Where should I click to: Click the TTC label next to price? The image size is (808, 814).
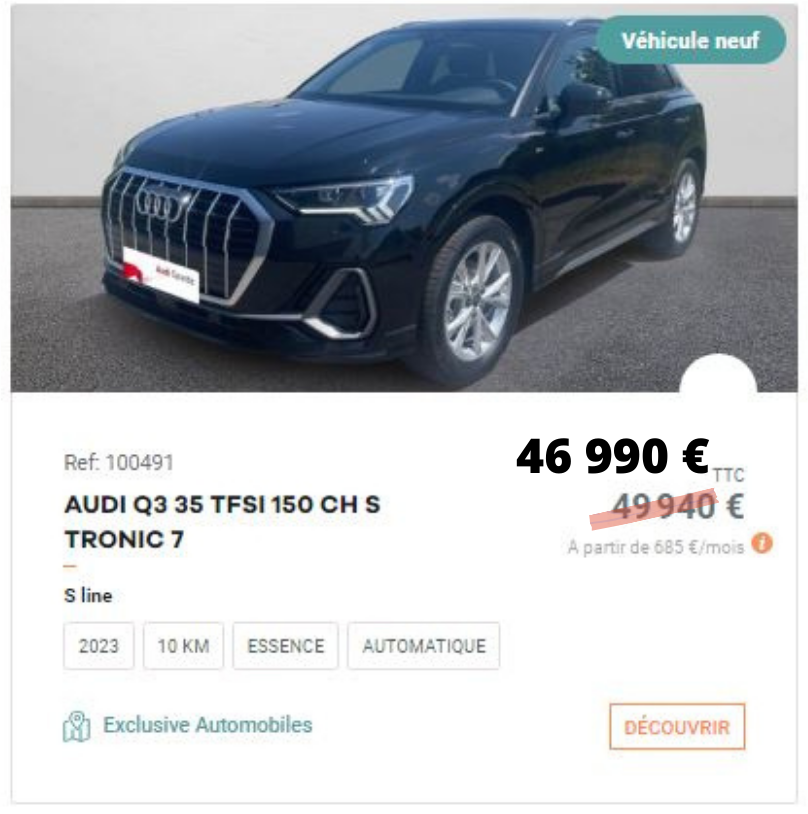[x=729, y=475]
